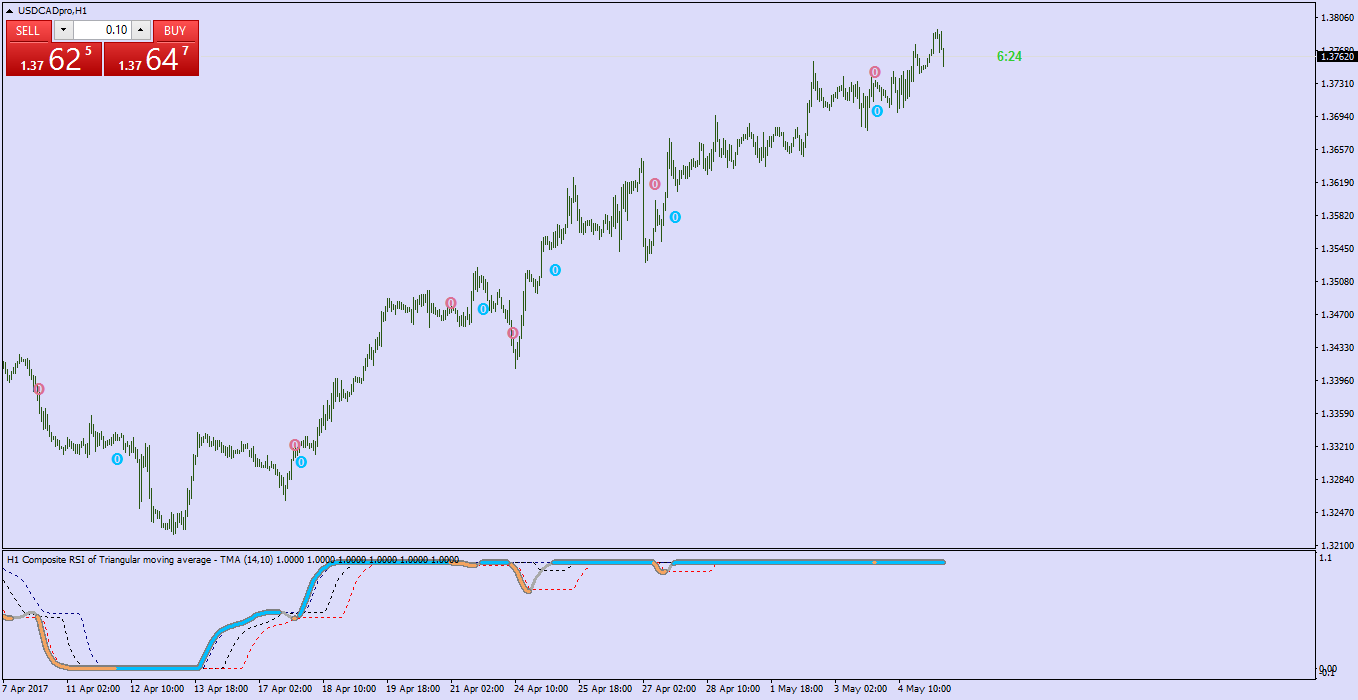Decrease lot volume with down arrow

62,30
